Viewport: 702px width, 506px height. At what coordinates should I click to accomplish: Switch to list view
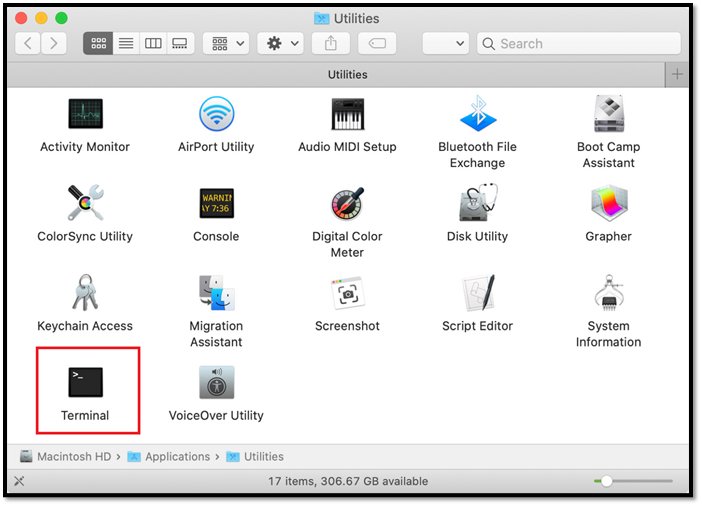[x=126, y=43]
